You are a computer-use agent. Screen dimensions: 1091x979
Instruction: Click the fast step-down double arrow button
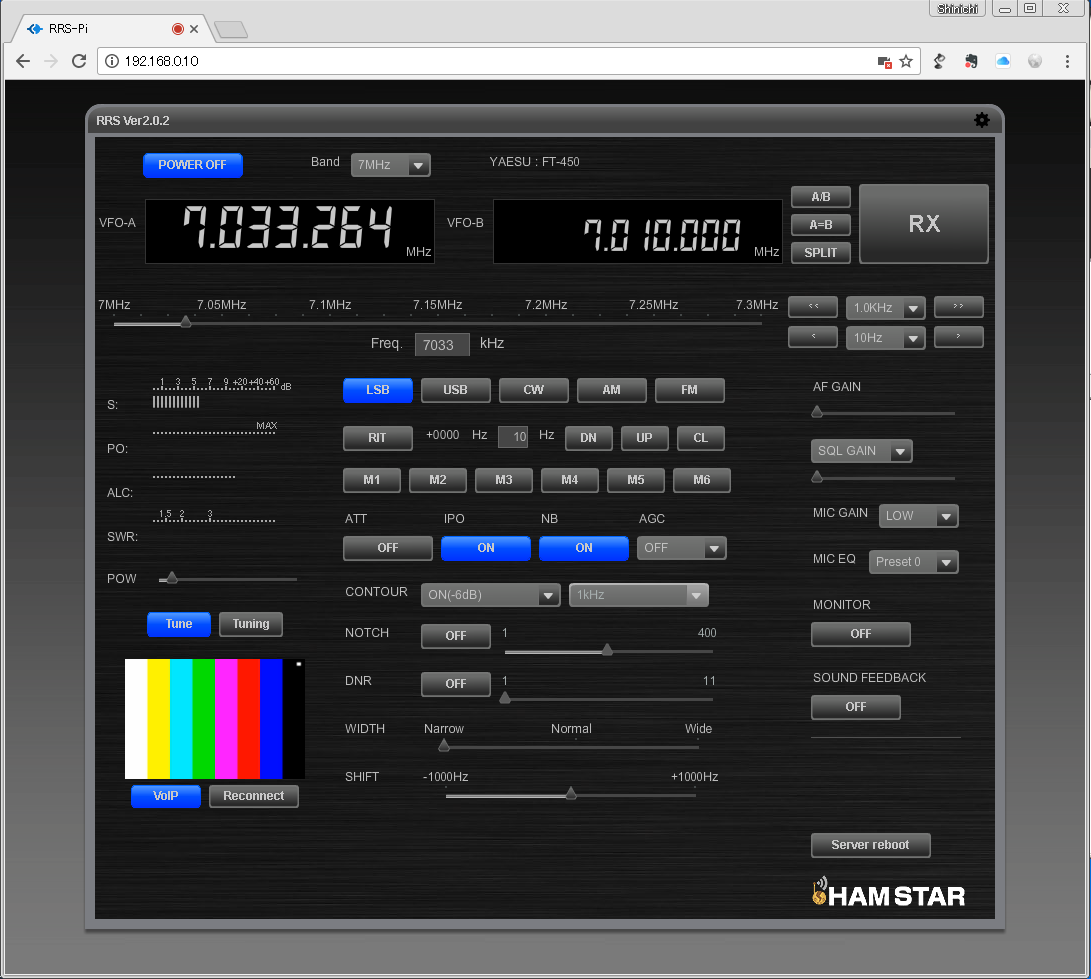[x=812, y=307]
